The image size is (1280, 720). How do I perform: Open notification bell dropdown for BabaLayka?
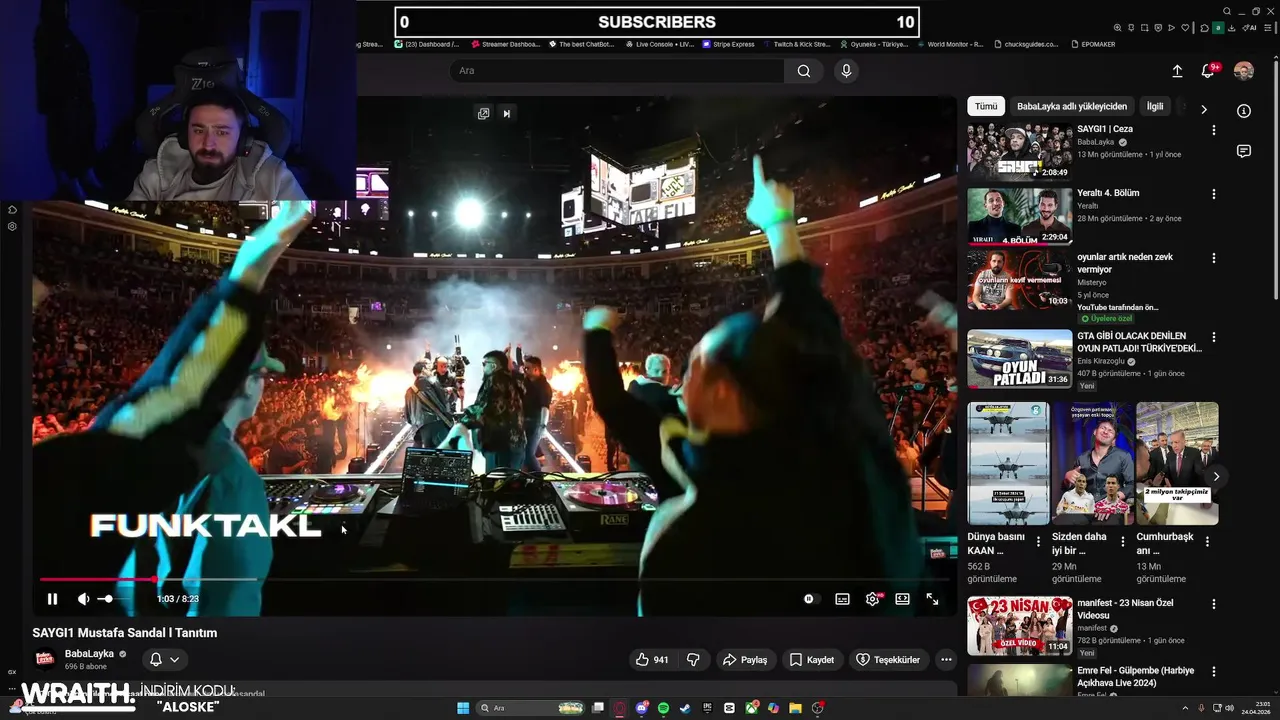[x=164, y=660]
